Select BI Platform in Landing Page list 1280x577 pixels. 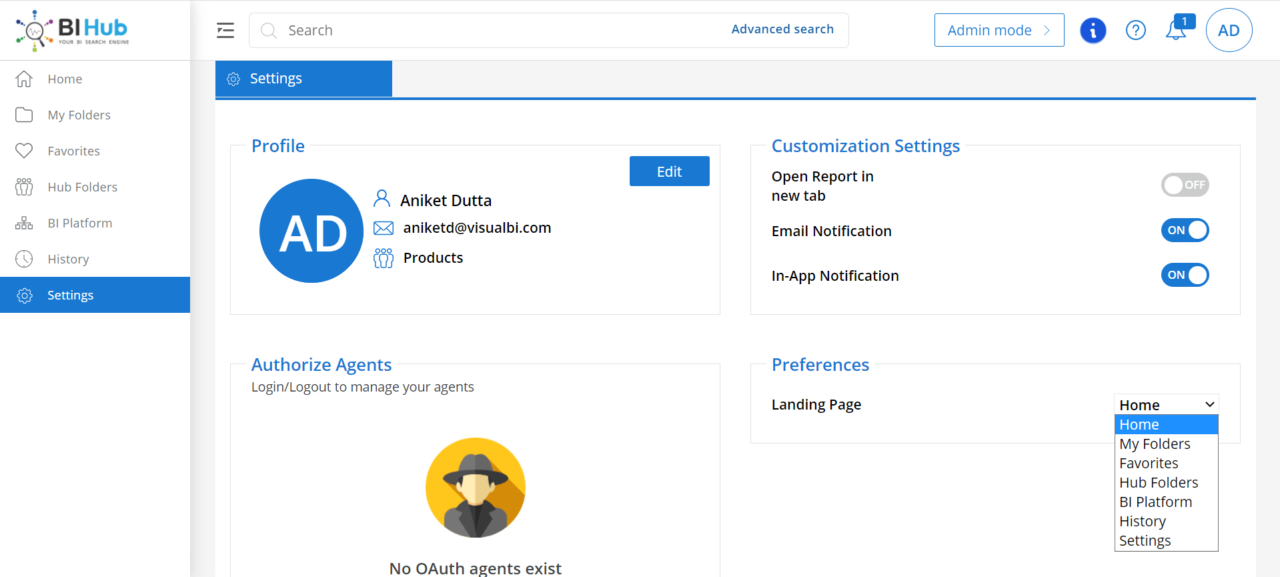pyautogui.click(x=1167, y=502)
